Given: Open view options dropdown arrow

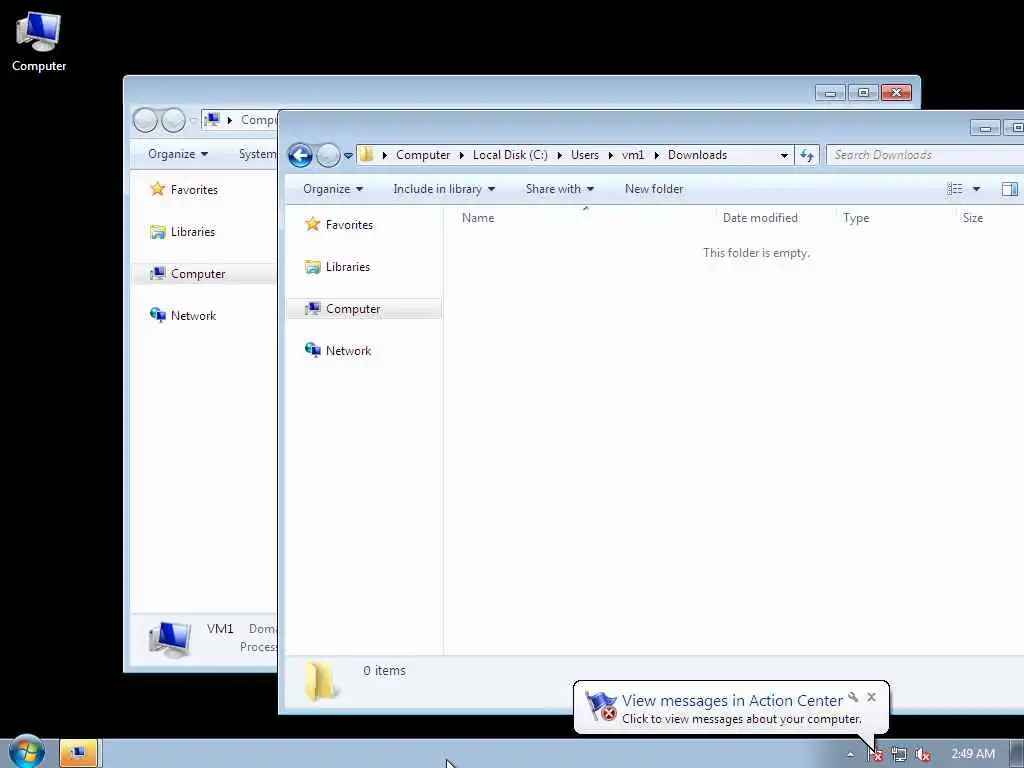Looking at the screenshot, I should coord(976,189).
